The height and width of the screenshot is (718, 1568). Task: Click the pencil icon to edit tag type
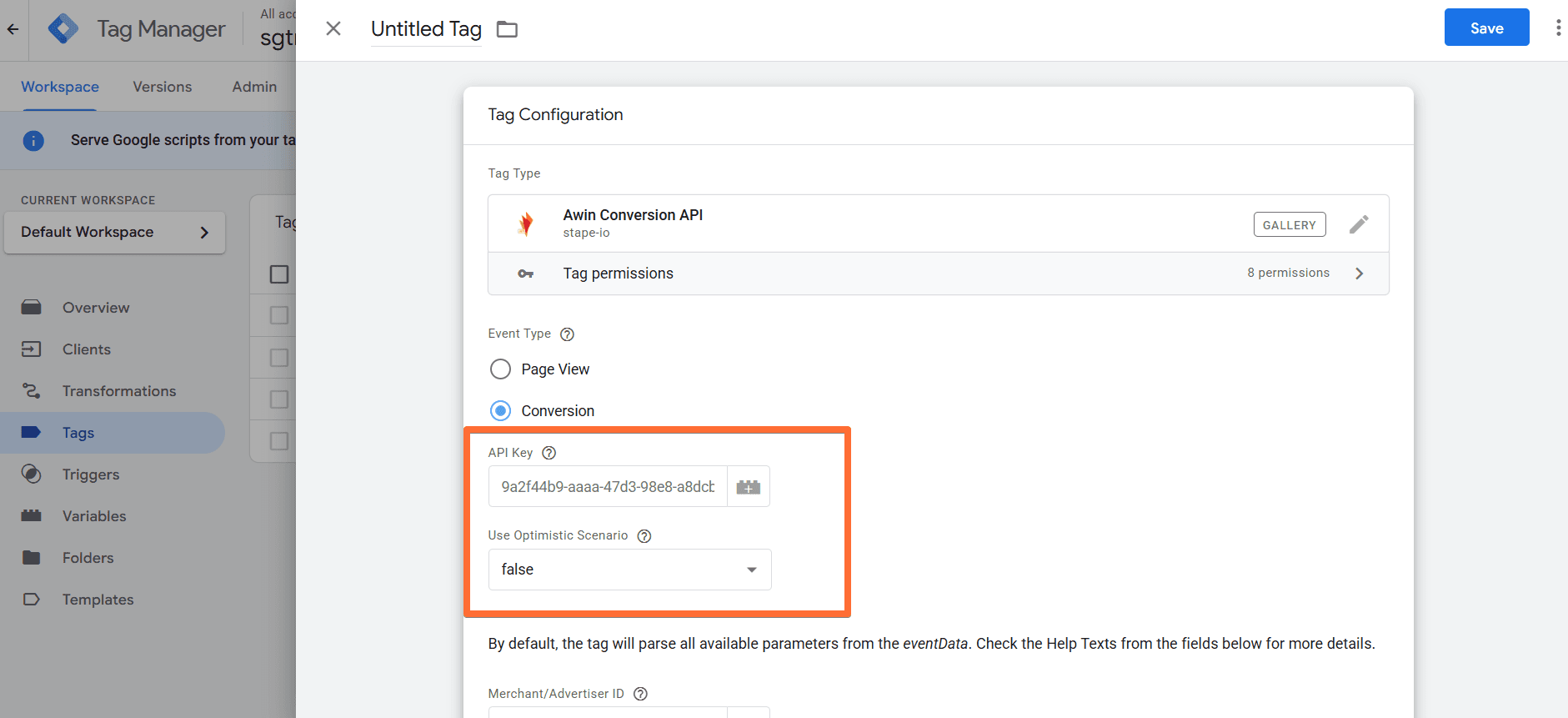click(1359, 224)
